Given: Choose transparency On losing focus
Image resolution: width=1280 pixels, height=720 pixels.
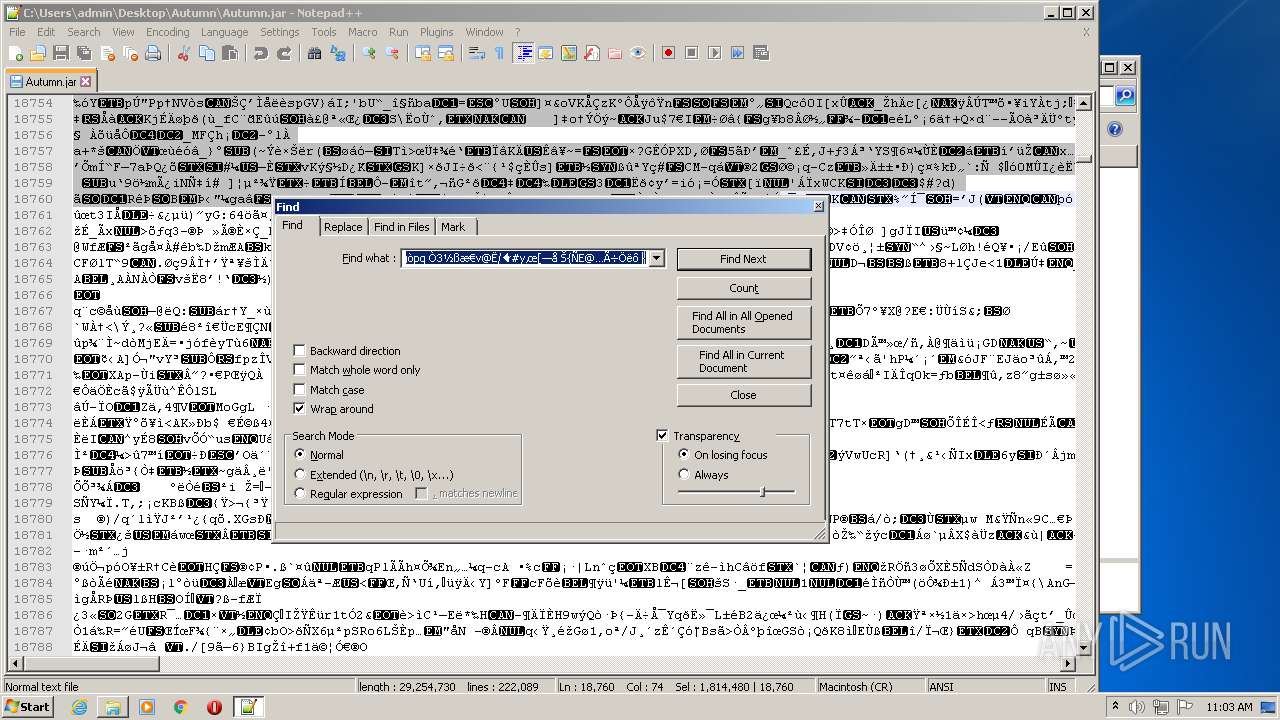Looking at the screenshot, I should point(723,455).
